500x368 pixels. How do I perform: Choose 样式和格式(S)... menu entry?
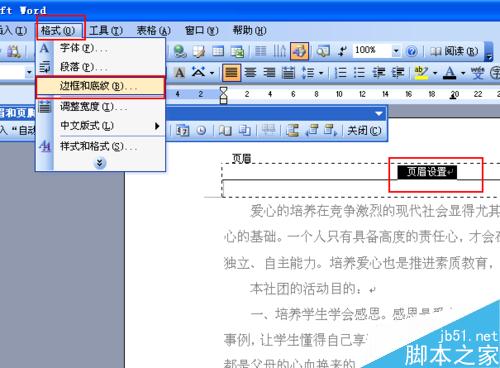click(x=101, y=146)
